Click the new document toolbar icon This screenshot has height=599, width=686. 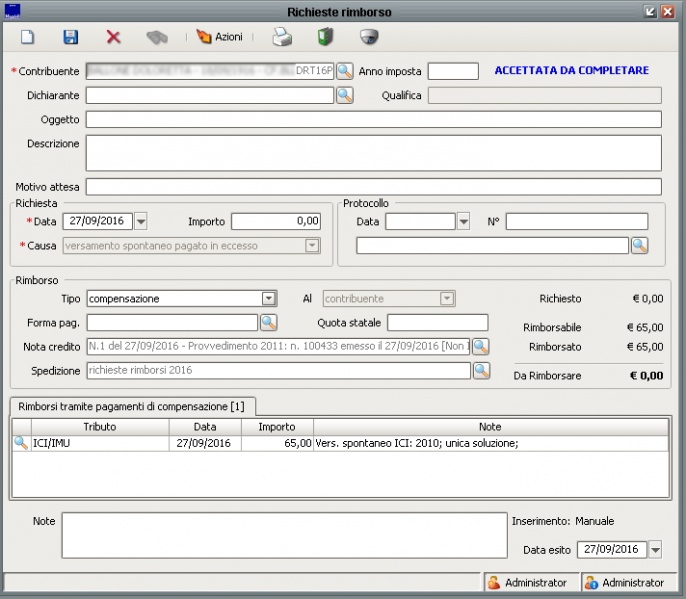tap(28, 37)
